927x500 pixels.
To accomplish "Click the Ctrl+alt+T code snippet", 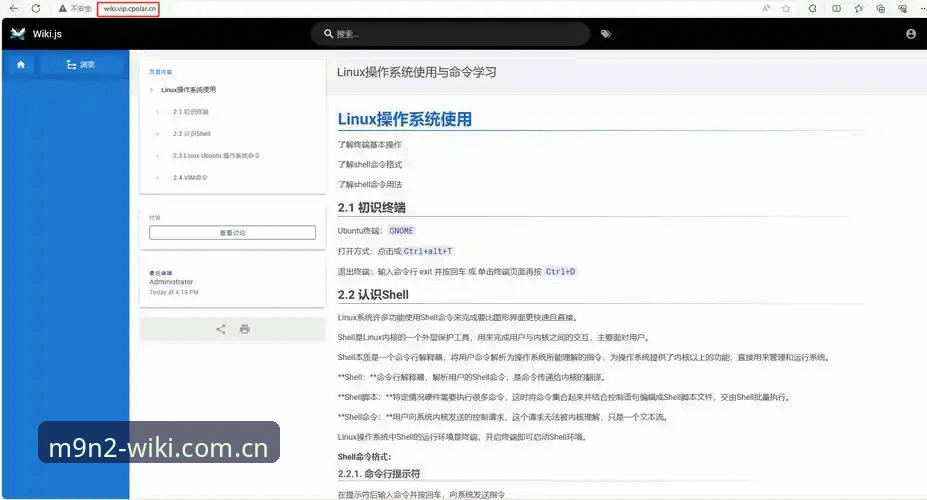I will (x=428, y=251).
